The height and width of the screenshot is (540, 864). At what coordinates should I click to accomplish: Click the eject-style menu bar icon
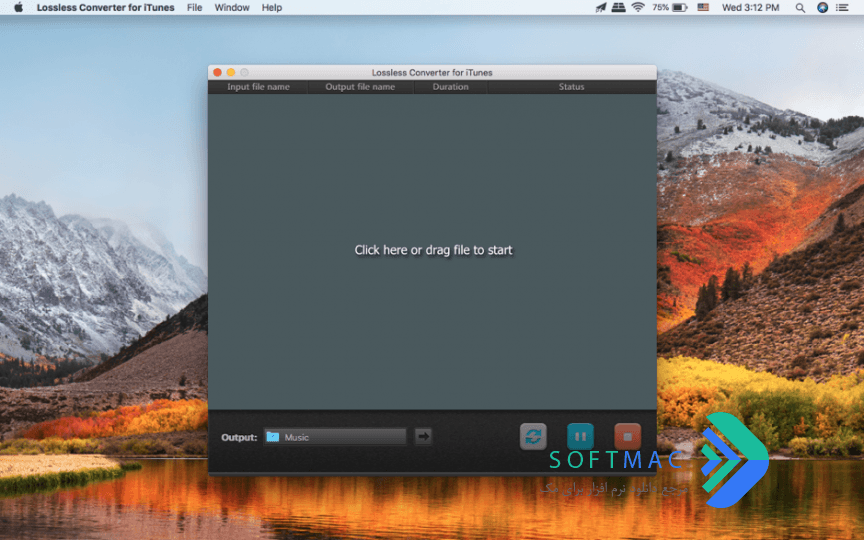pos(618,7)
